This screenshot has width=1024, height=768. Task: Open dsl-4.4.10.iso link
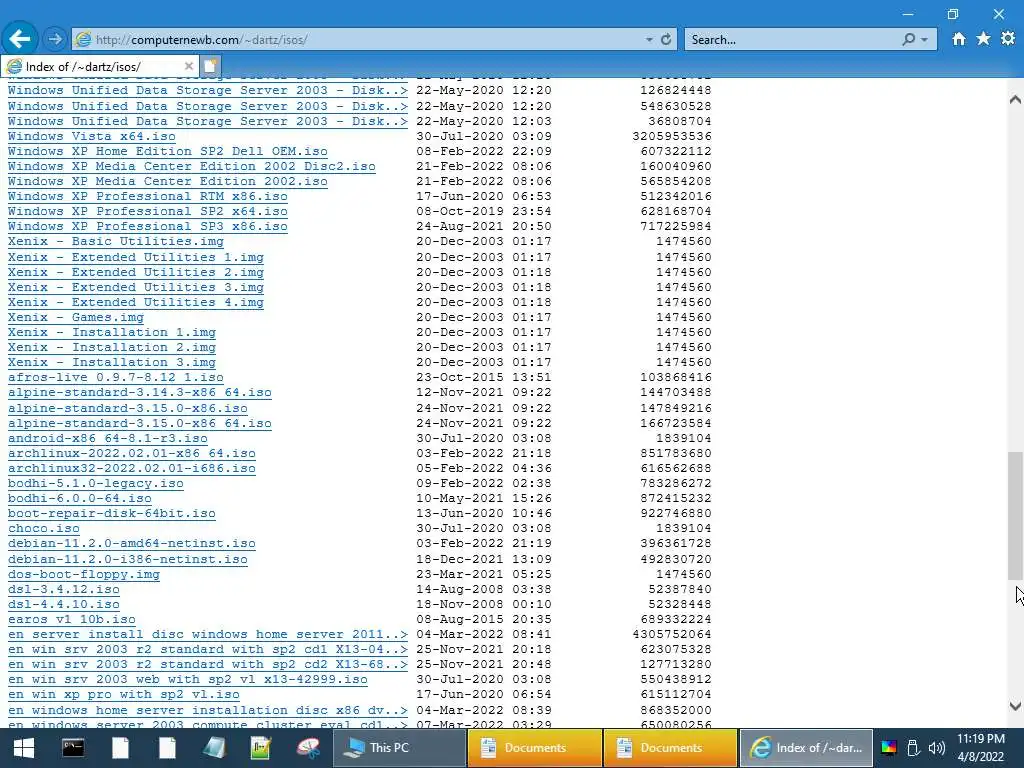pyautogui.click(x=64, y=605)
